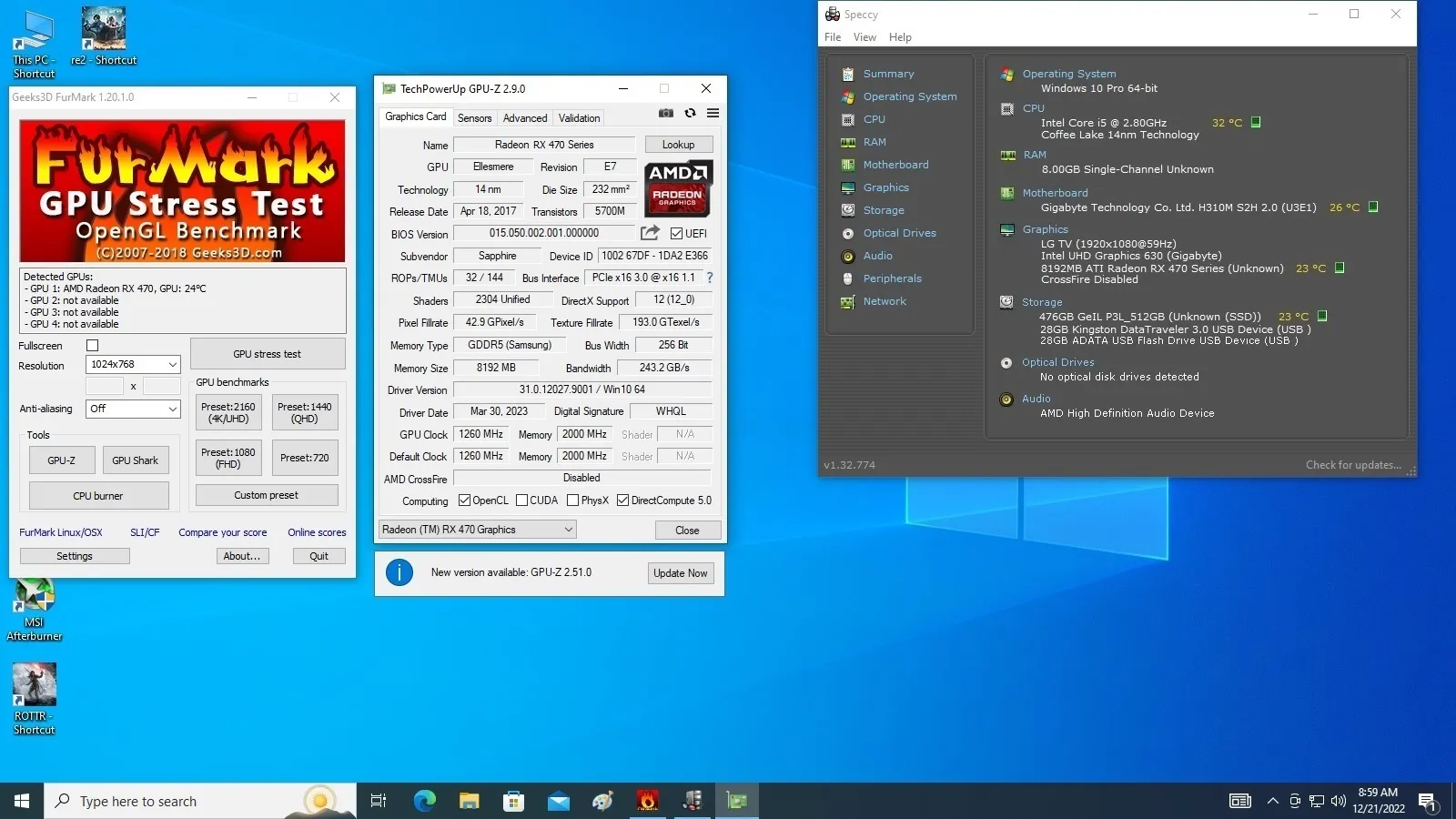Click Update Now for GPU-Z

680,573
